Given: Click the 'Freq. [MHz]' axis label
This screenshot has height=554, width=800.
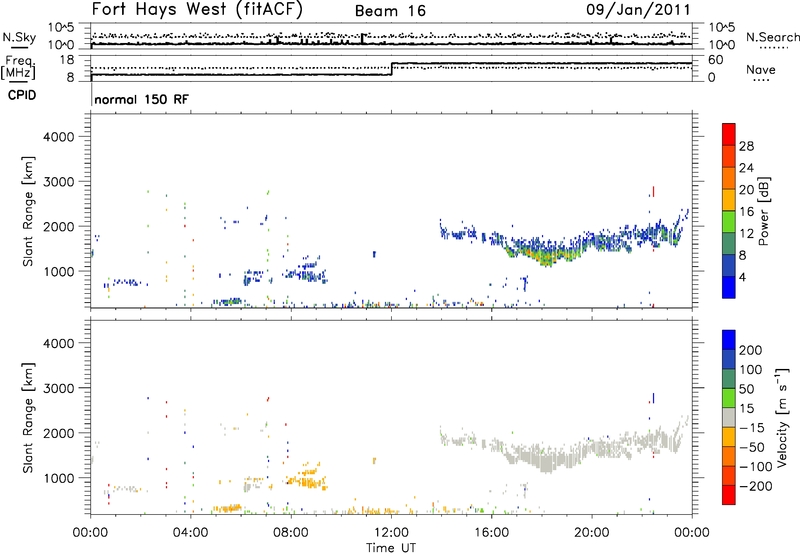Looking at the screenshot, I should 19,68.
